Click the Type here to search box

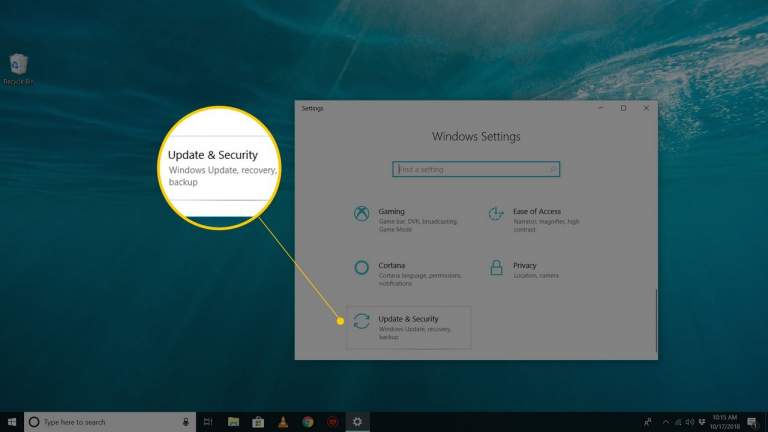click(110, 422)
